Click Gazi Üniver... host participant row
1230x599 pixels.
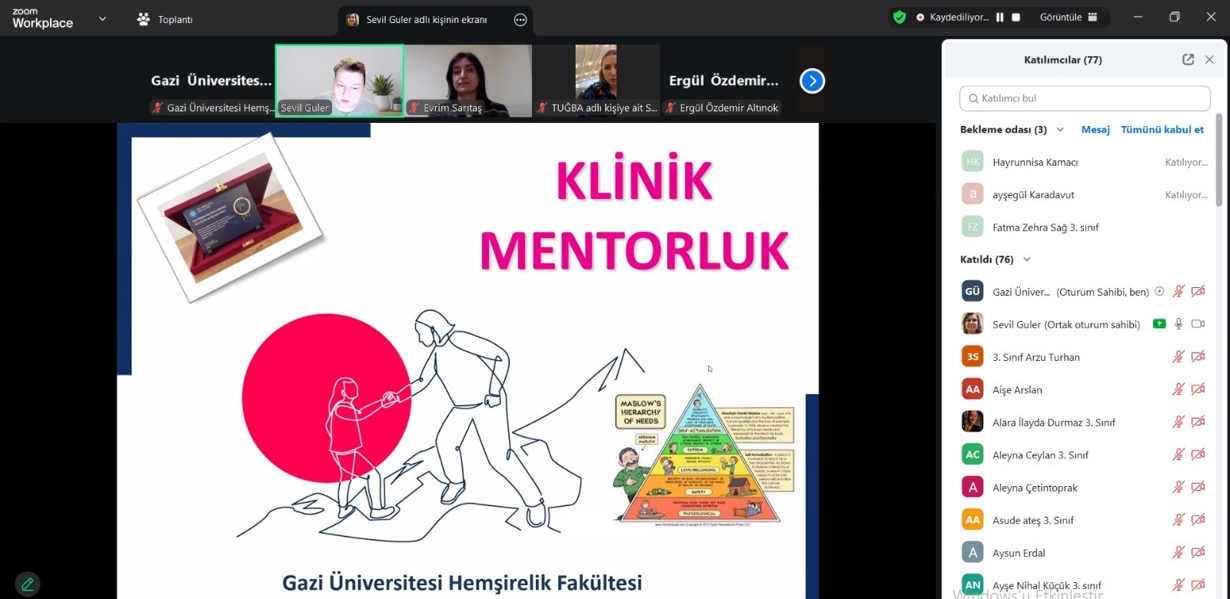(x=1084, y=292)
